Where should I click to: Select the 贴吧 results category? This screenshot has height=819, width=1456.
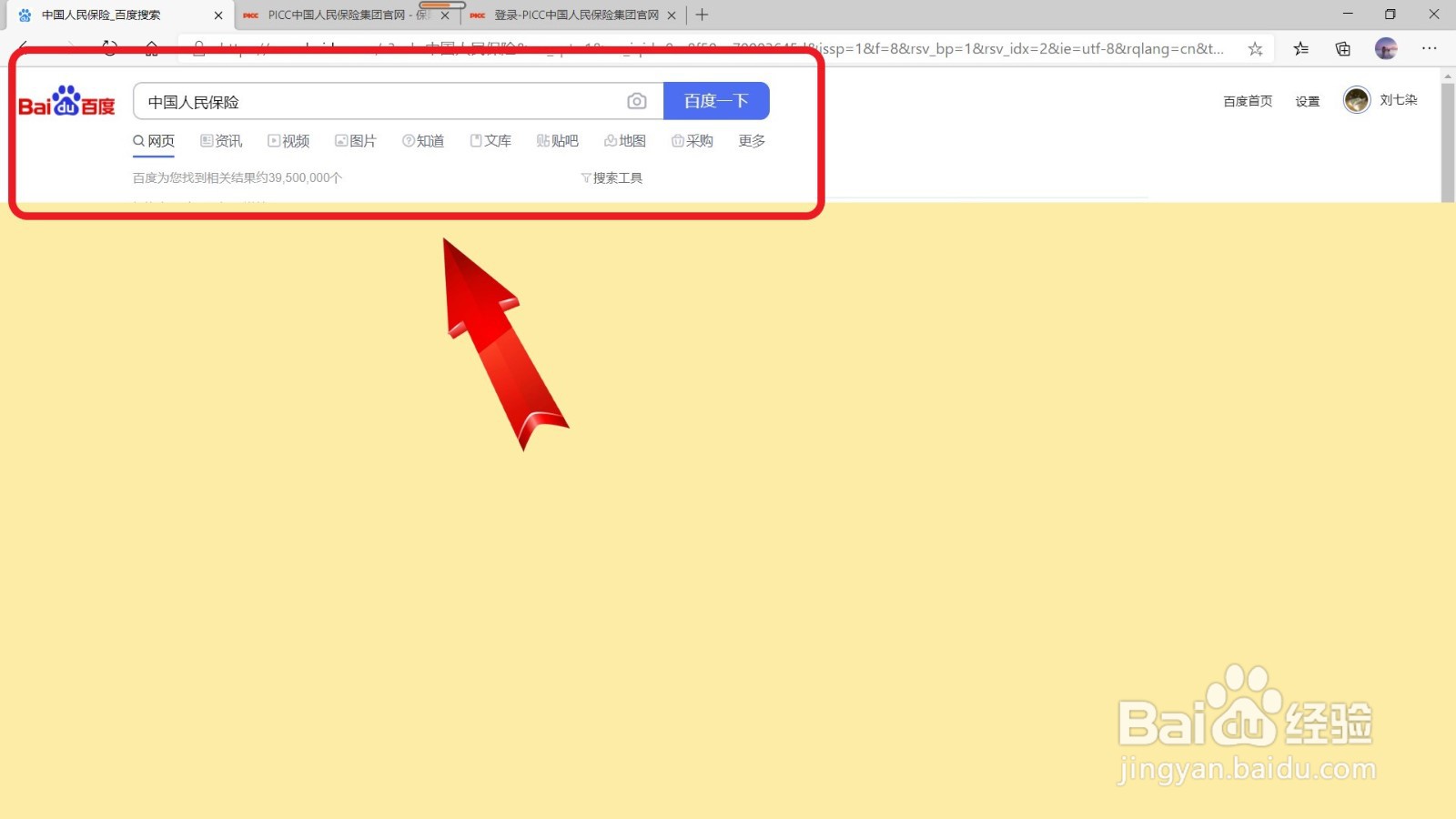[558, 141]
